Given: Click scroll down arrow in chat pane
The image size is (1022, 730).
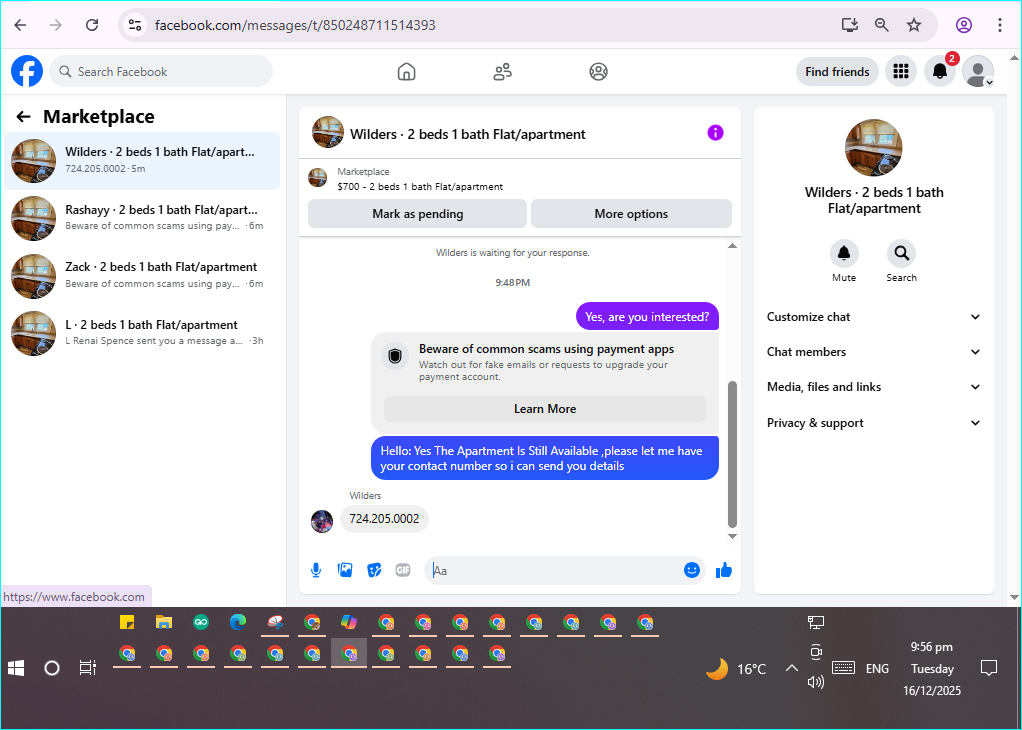Looking at the screenshot, I should 732,536.
